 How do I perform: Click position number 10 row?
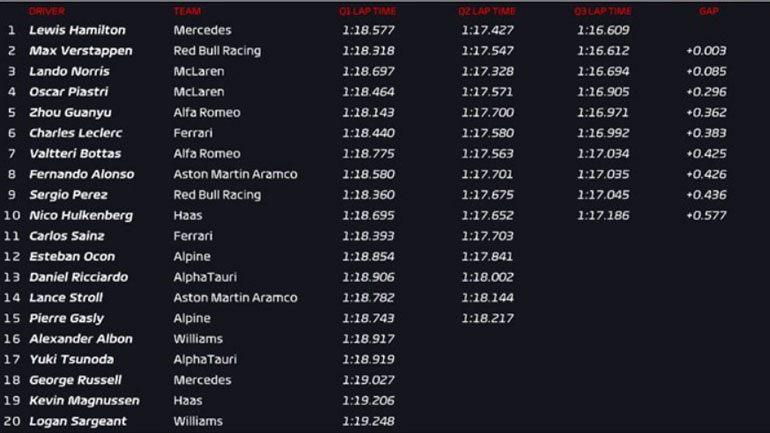click(x=11, y=215)
